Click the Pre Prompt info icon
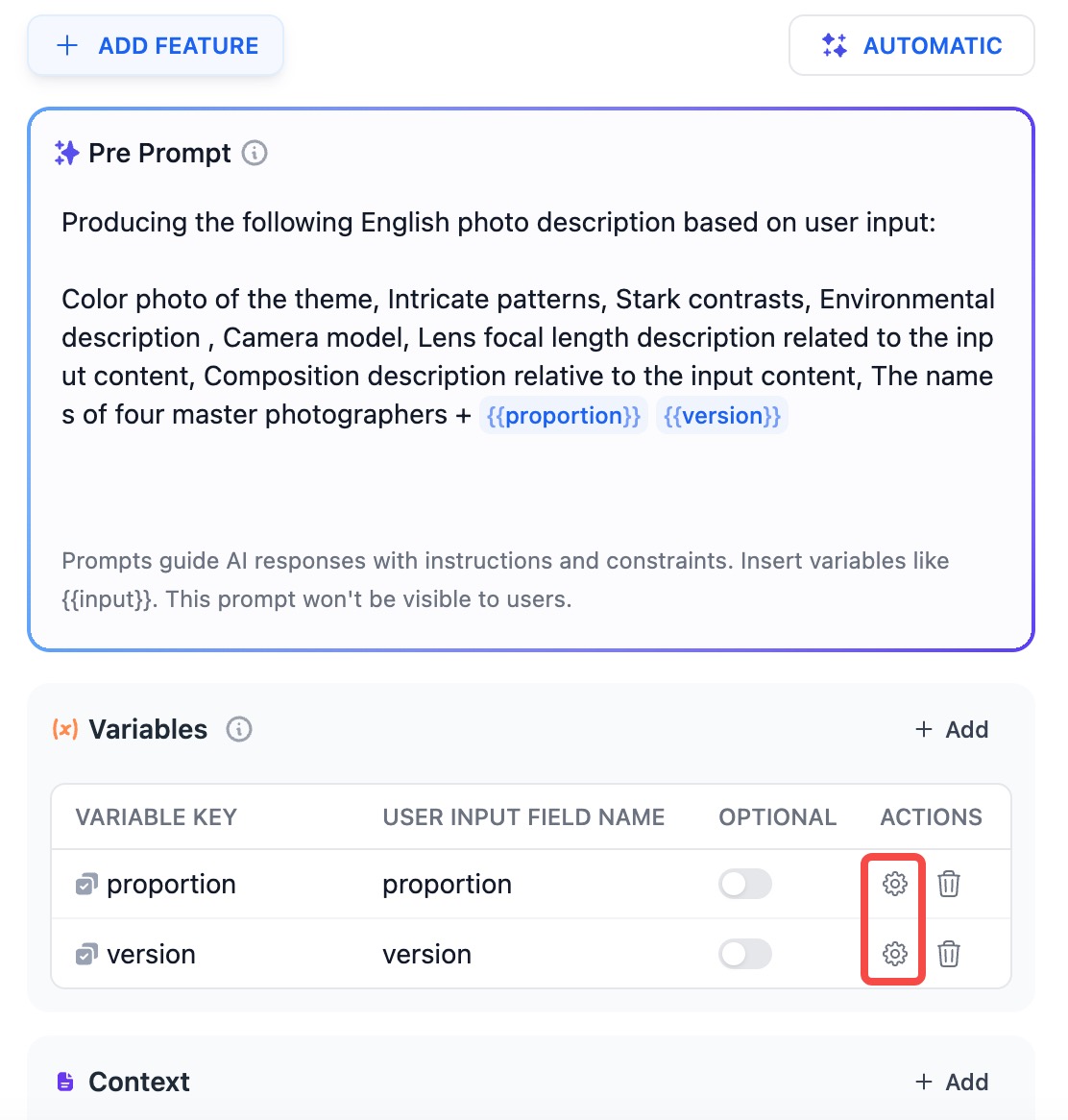The image size is (1068, 1120). tap(255, 153)
